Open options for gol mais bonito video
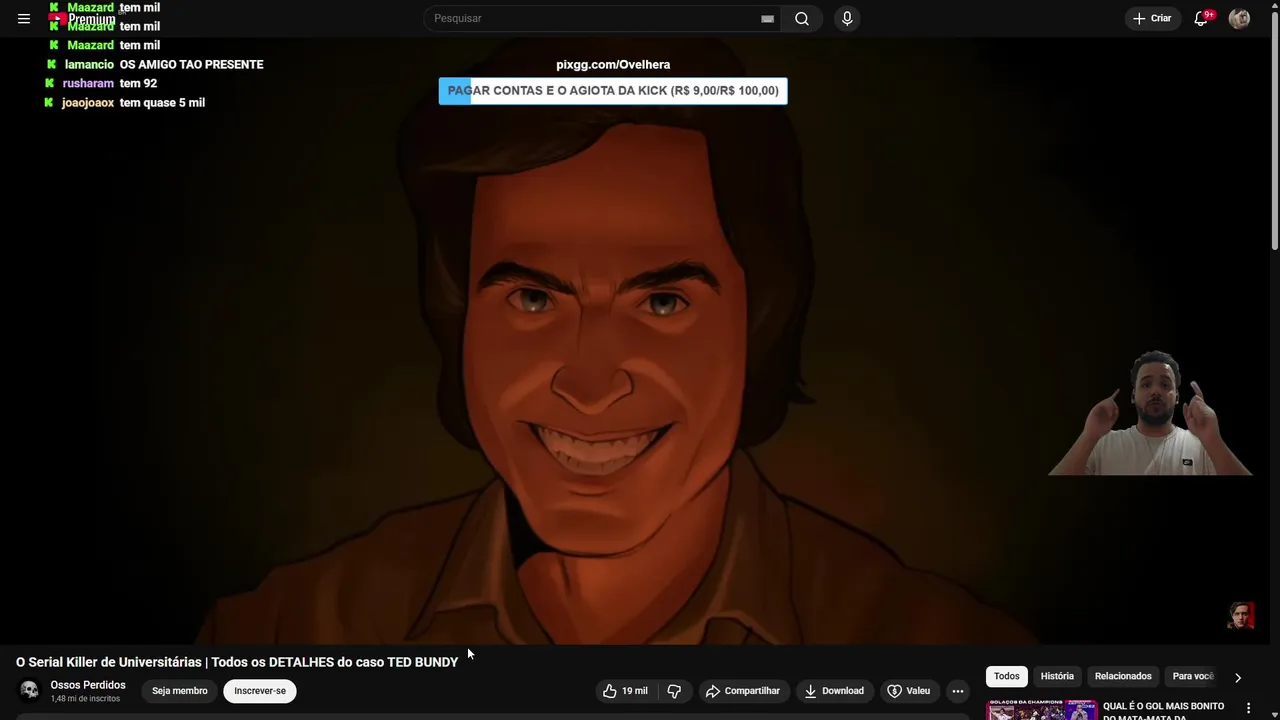The height and width of the screenshot is (720, 1280). pos(1248,708)
